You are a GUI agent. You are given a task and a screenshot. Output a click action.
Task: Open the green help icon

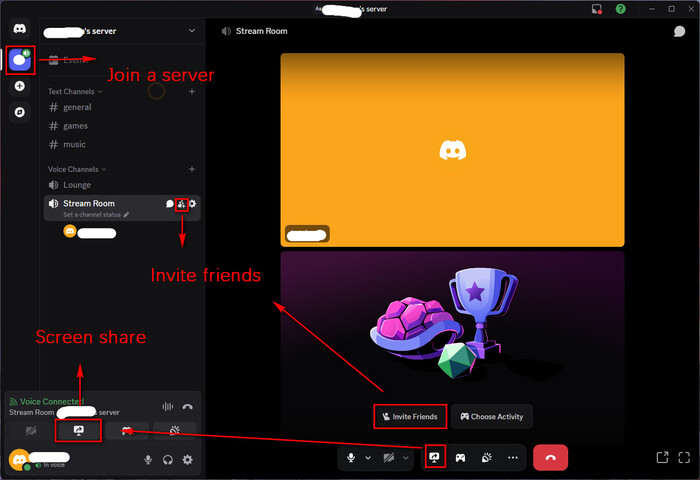click(x=621, y=9)
